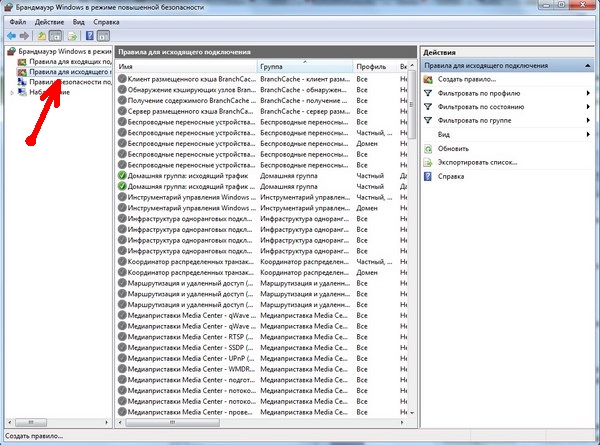The height and width of the screenshot is (445, 600).
Task: Click Фильтровать по профилю action text
Action: [x=479, y=93]
